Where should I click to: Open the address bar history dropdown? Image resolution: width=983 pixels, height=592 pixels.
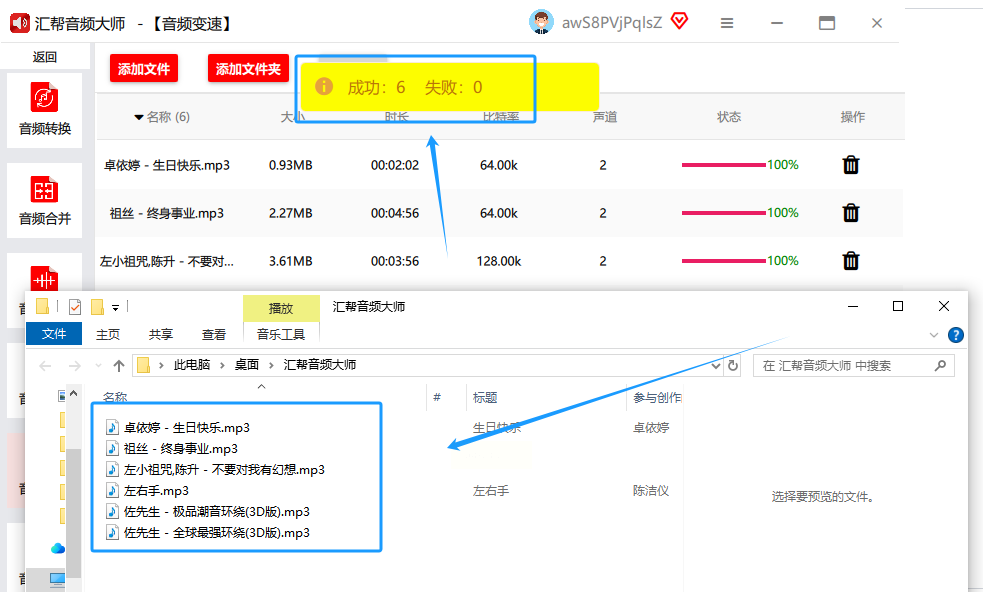pos(716,366)
